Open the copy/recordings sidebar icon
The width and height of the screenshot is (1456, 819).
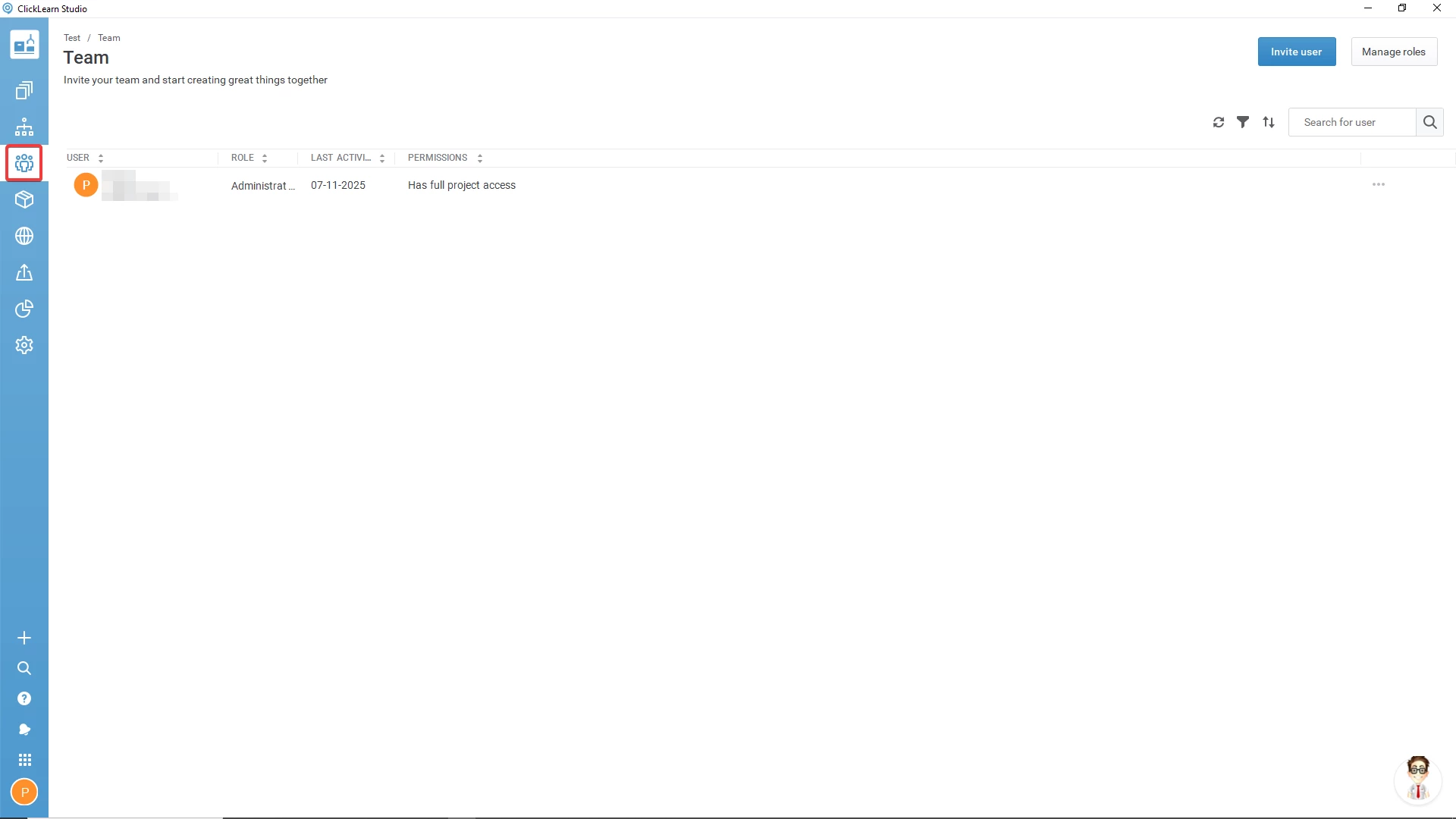coord(24,91)
